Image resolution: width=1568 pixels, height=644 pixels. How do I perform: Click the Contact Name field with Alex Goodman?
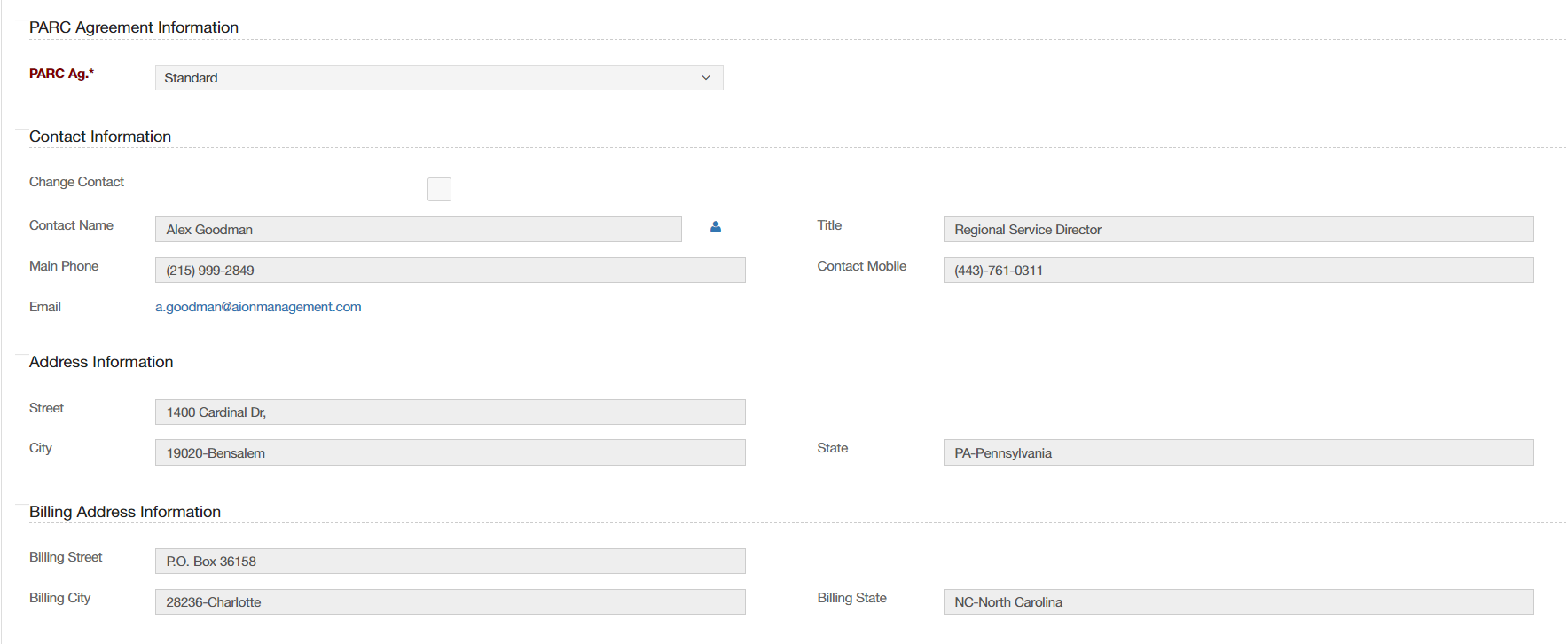coord(419,230)
